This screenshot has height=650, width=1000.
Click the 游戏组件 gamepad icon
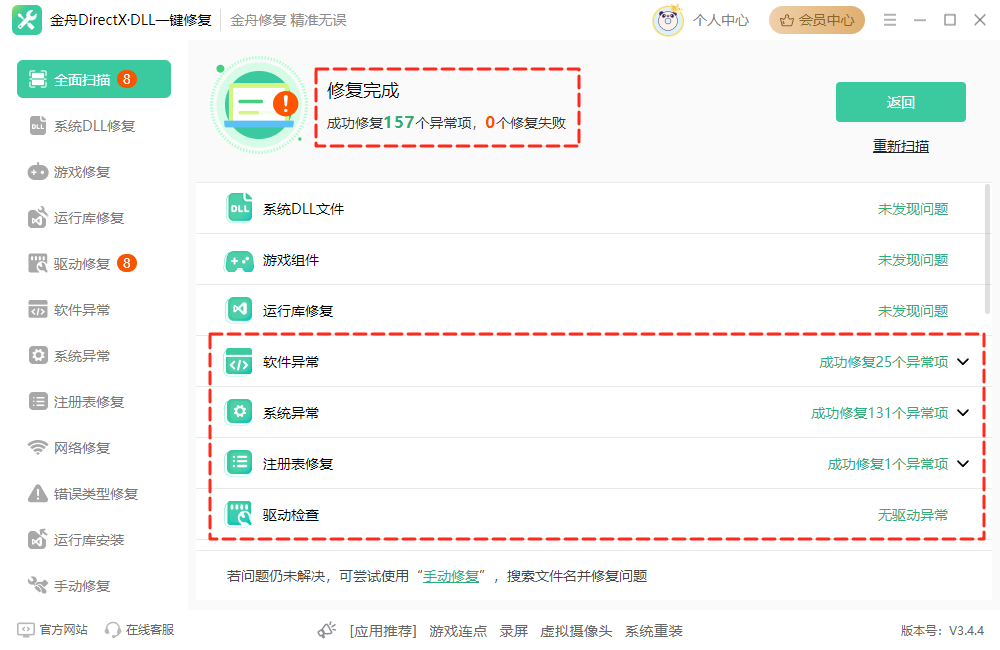point(240,260)
